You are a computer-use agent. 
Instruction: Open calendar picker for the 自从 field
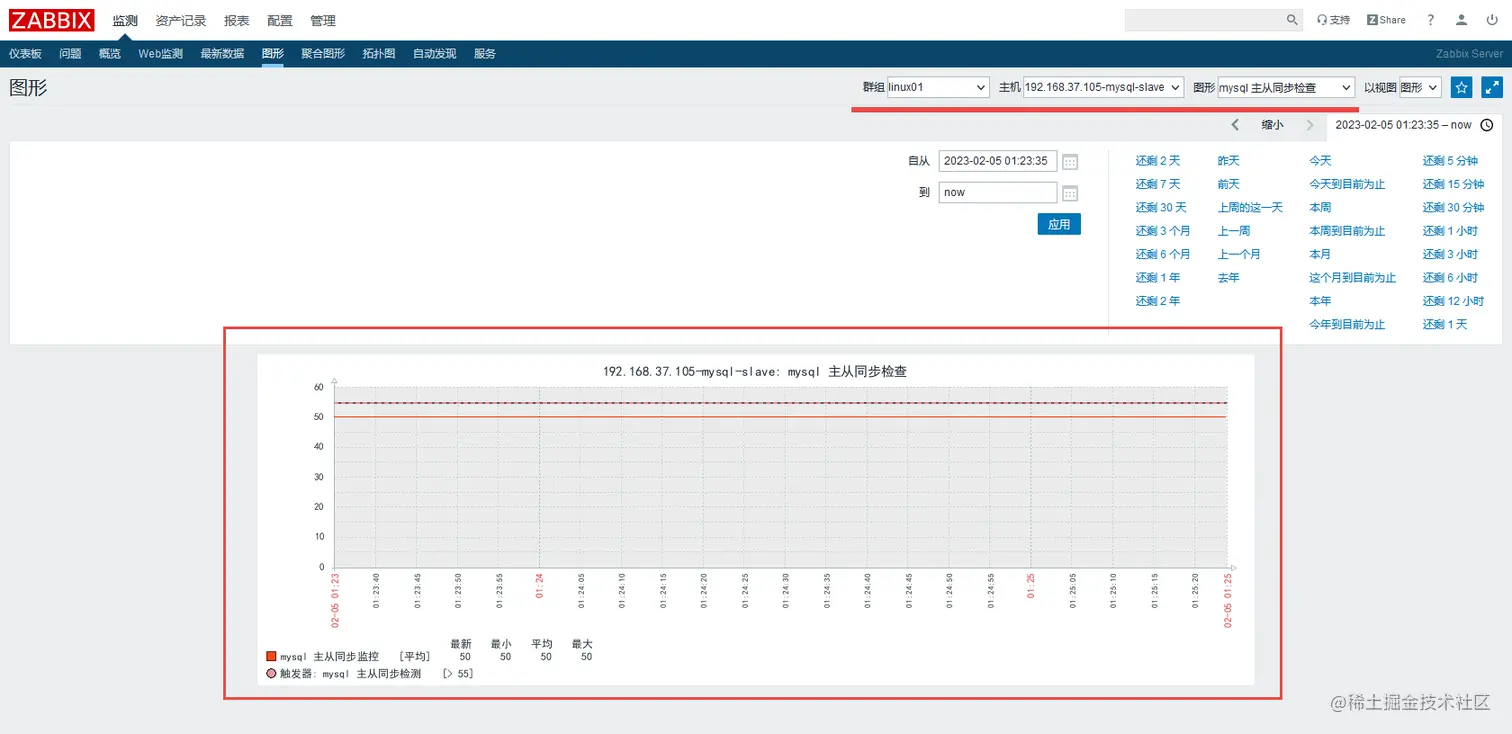point(1070,162)
